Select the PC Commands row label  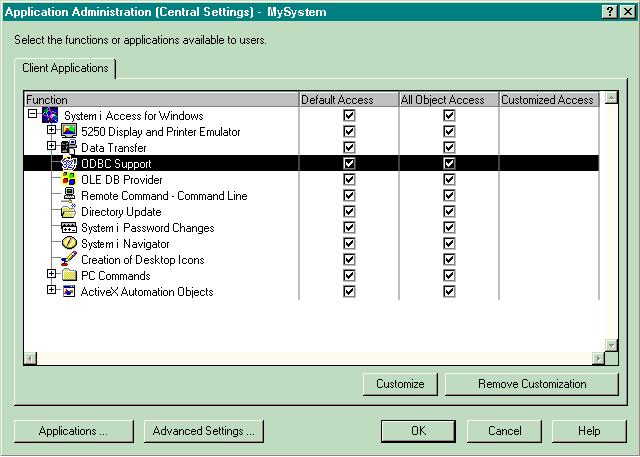click(x=116, y=276)
